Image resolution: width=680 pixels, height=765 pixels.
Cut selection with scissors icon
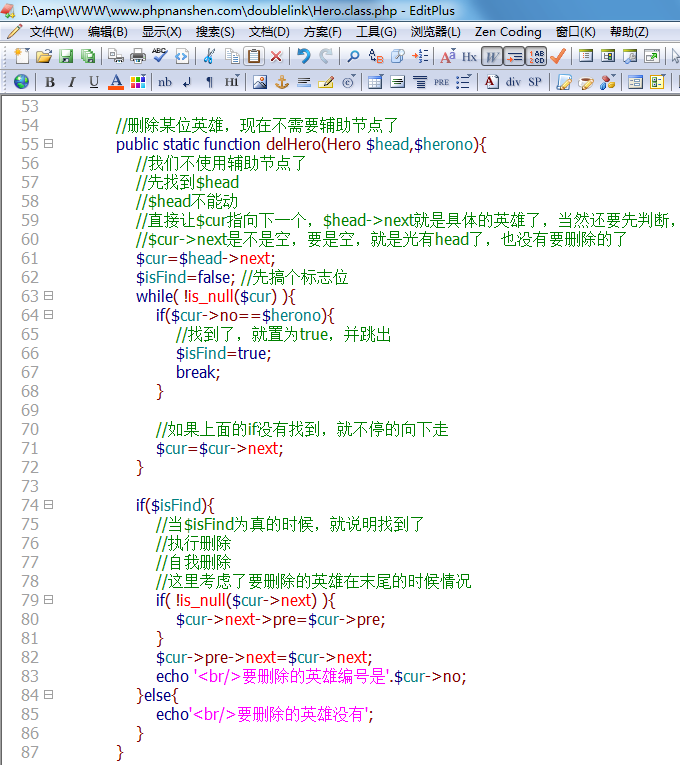[x=209, y=57]
